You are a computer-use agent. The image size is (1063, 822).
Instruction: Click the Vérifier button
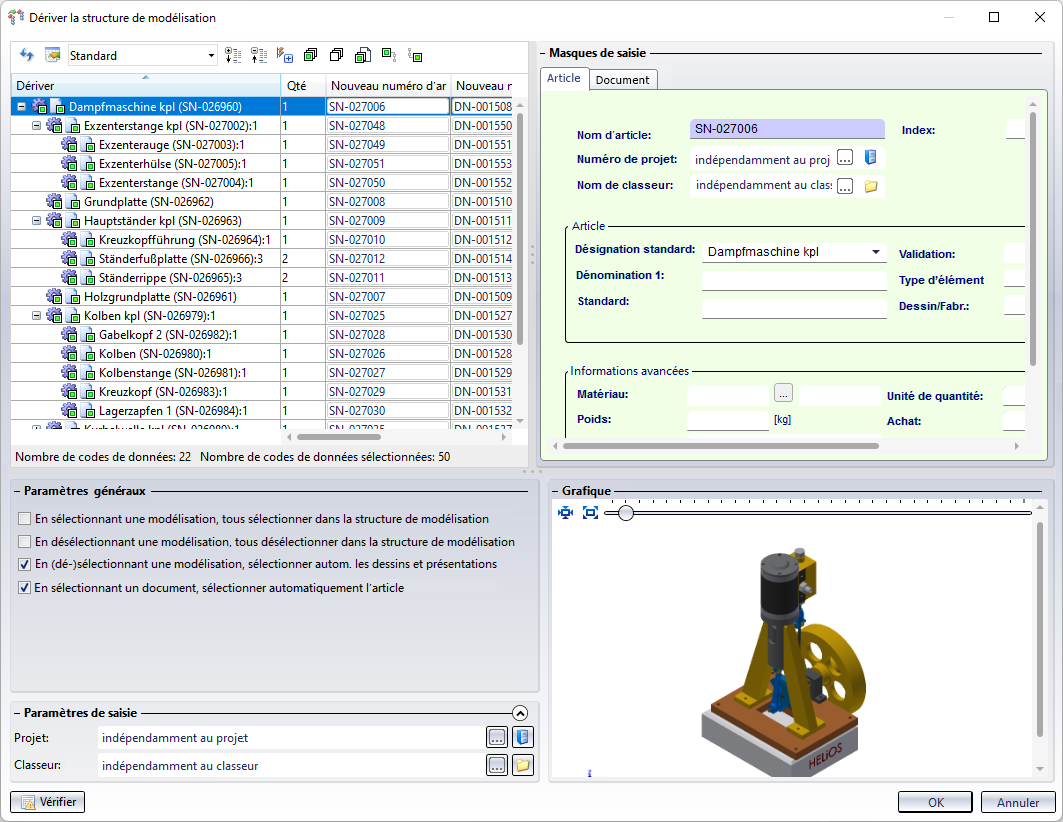(x=48, y=802)
